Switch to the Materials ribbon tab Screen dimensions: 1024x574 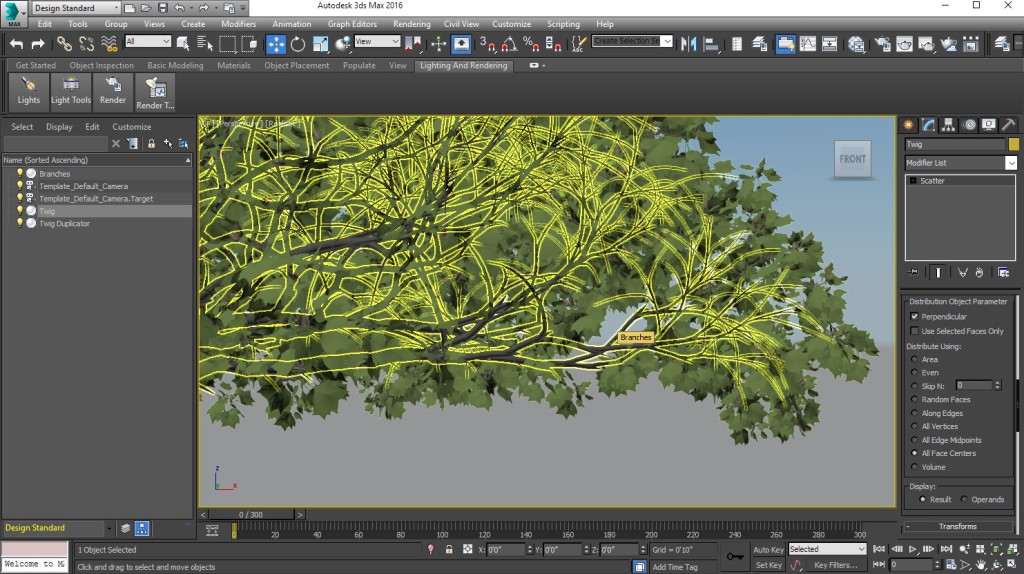click(234, 65)
